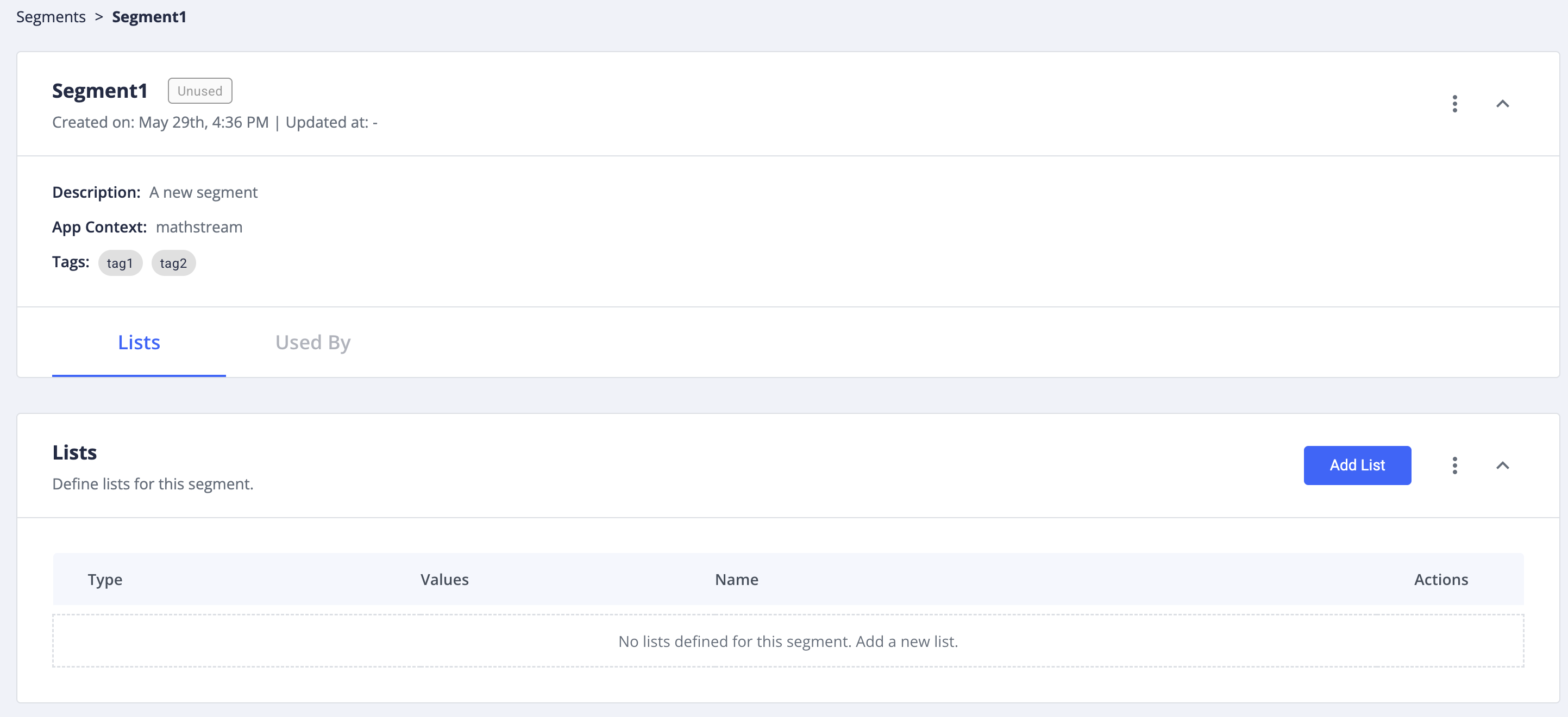
Task: Click the Segment1 breadcrumb item
Action: coord(148,17)
